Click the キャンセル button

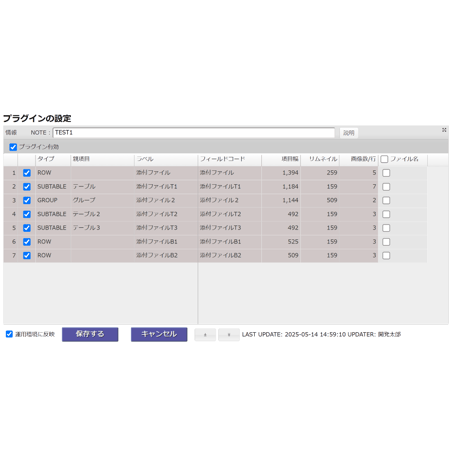pyautogui.click(x=159, y=334)
